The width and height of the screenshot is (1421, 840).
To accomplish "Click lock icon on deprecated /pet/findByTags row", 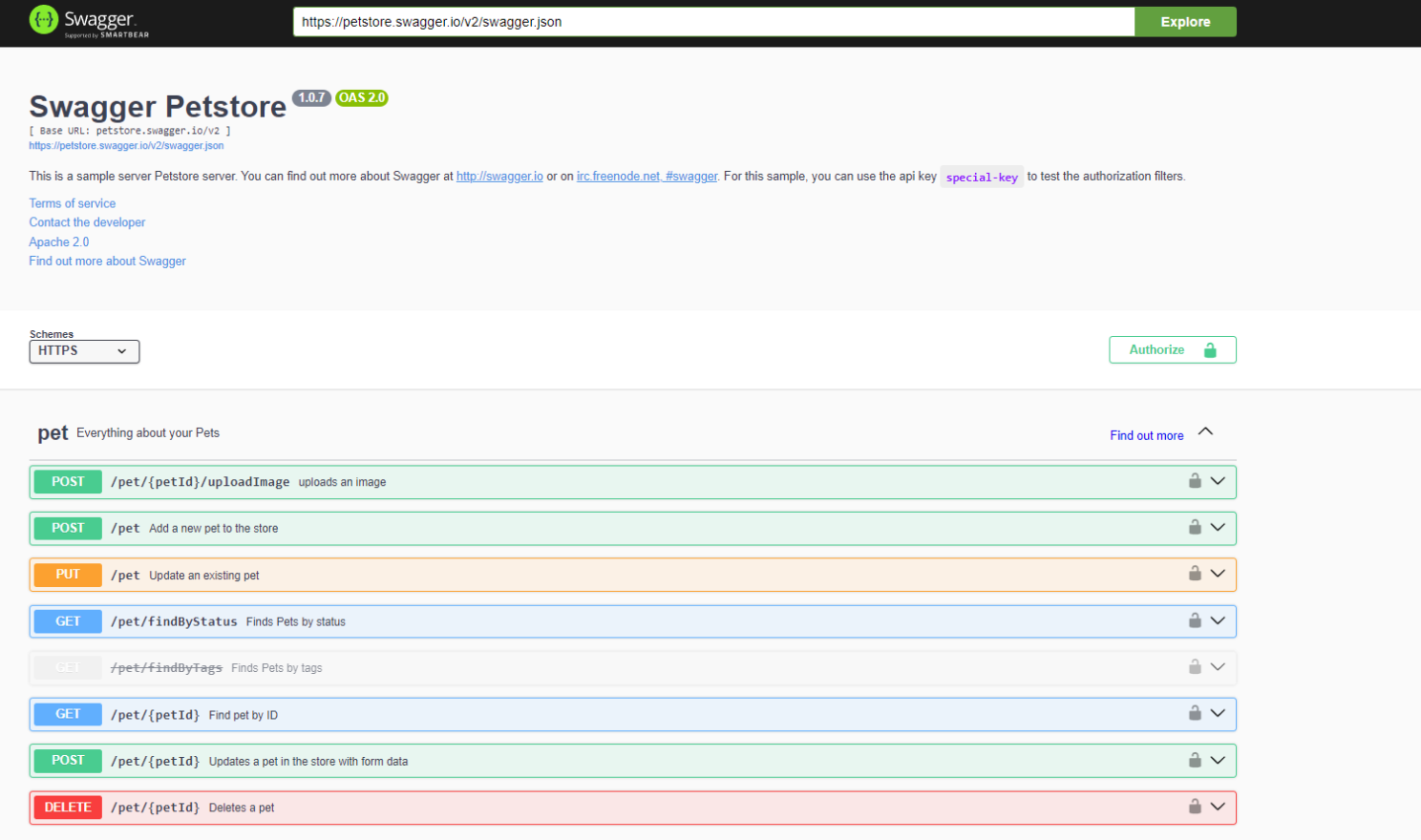I will point(1195,666).
